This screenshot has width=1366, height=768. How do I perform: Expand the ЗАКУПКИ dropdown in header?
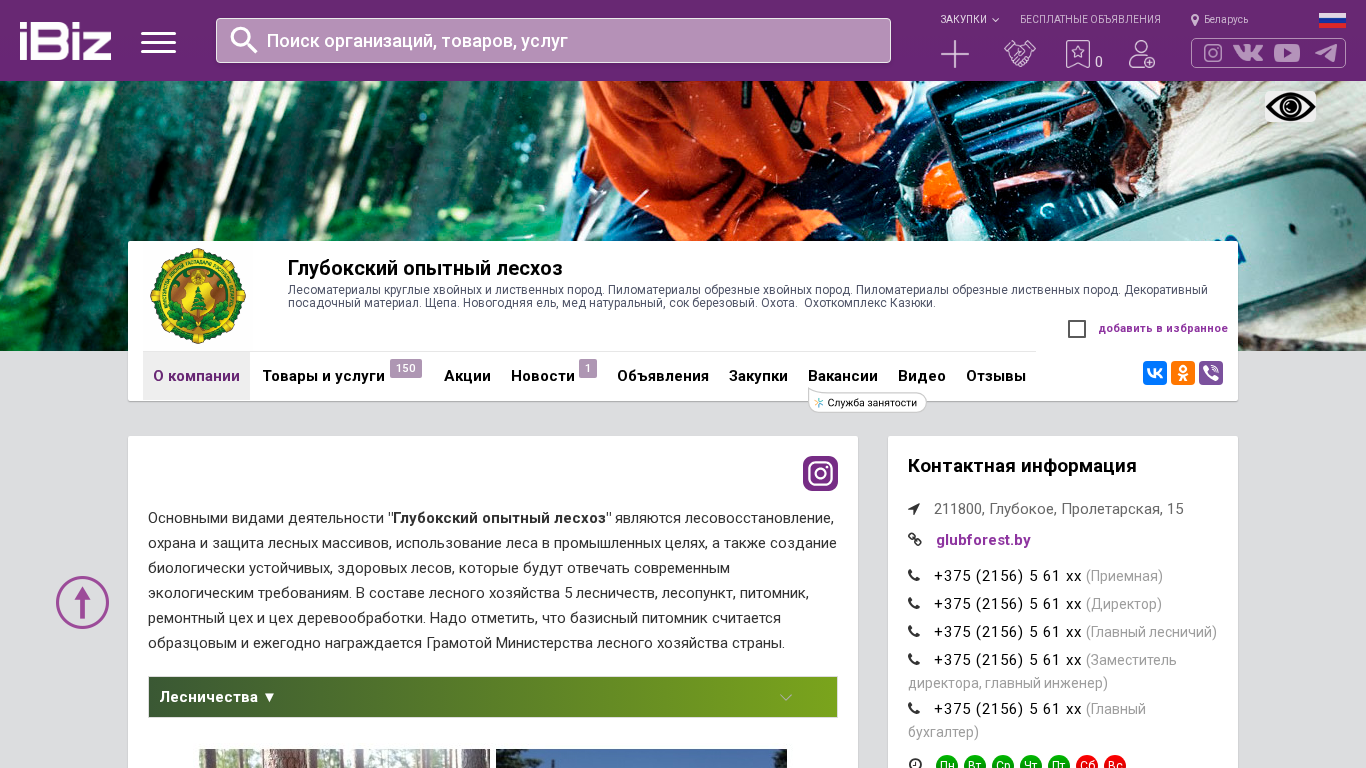(969, 19)
